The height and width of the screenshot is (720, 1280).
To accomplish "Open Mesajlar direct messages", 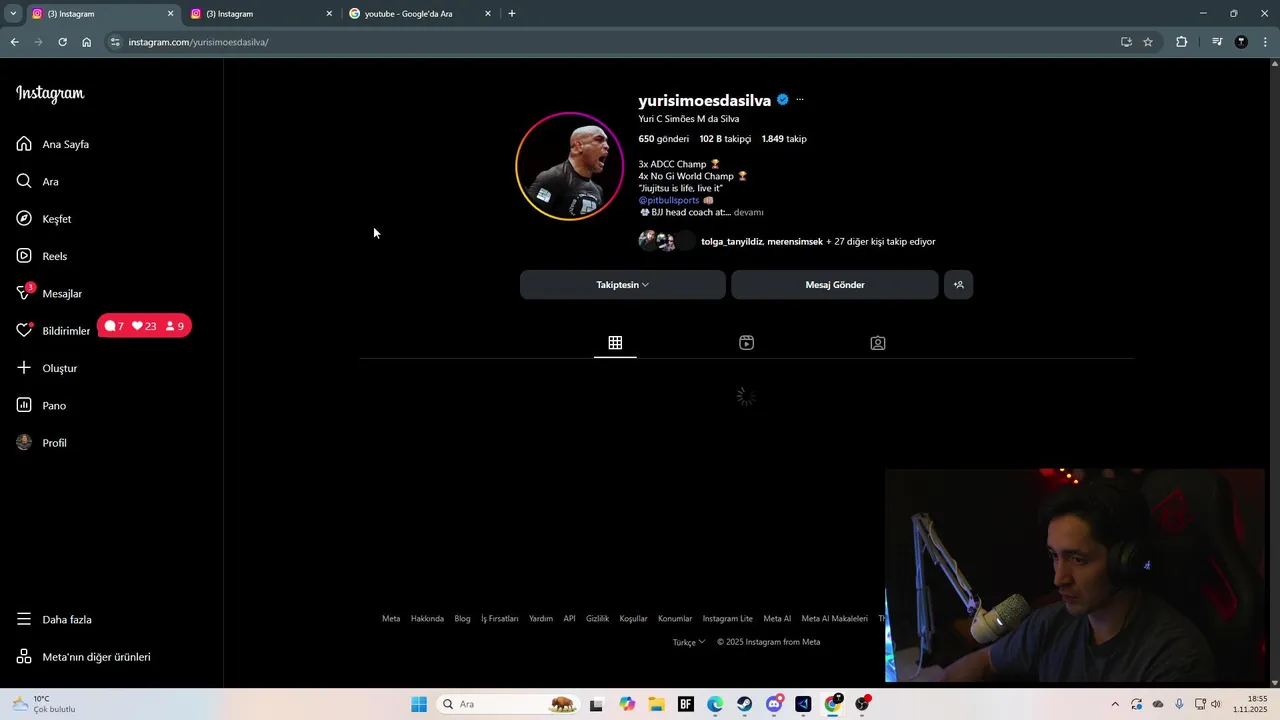I will tap(49, 293).
